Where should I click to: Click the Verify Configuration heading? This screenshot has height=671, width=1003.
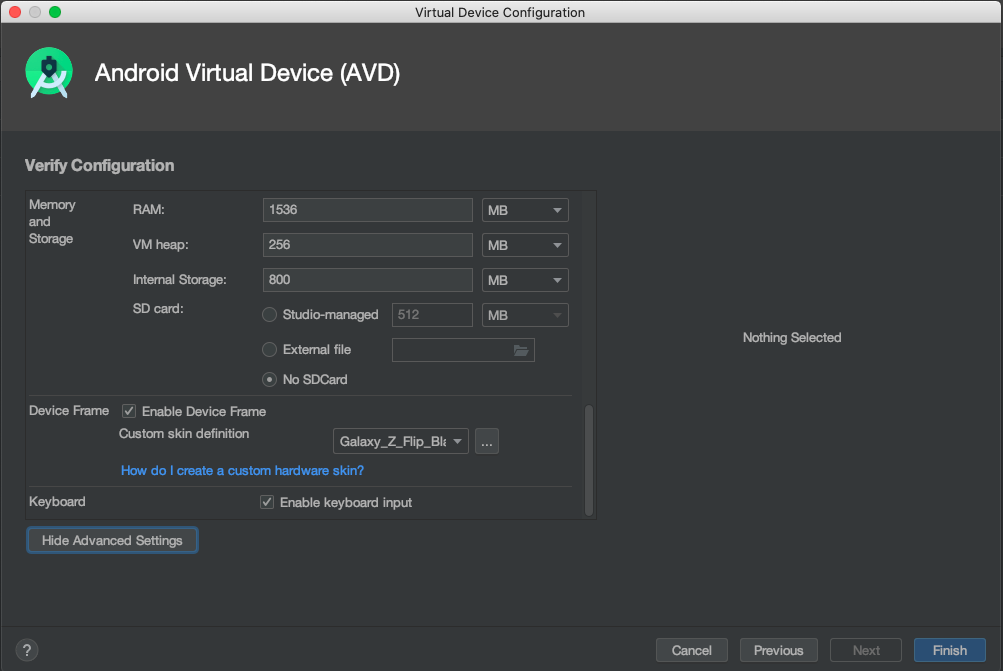(99, 165)
